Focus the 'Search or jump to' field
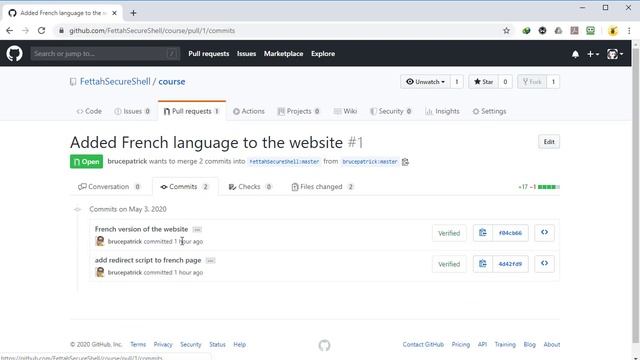The image size is (640, 360). click(x=105, y=53)
